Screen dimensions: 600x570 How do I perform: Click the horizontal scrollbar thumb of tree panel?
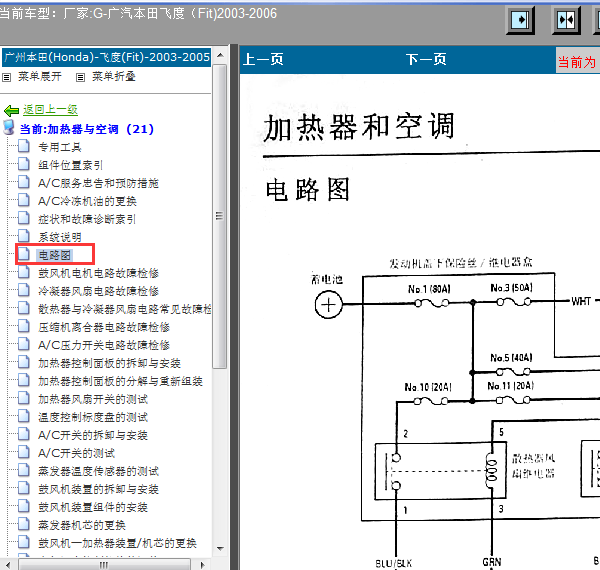point(104,565)
